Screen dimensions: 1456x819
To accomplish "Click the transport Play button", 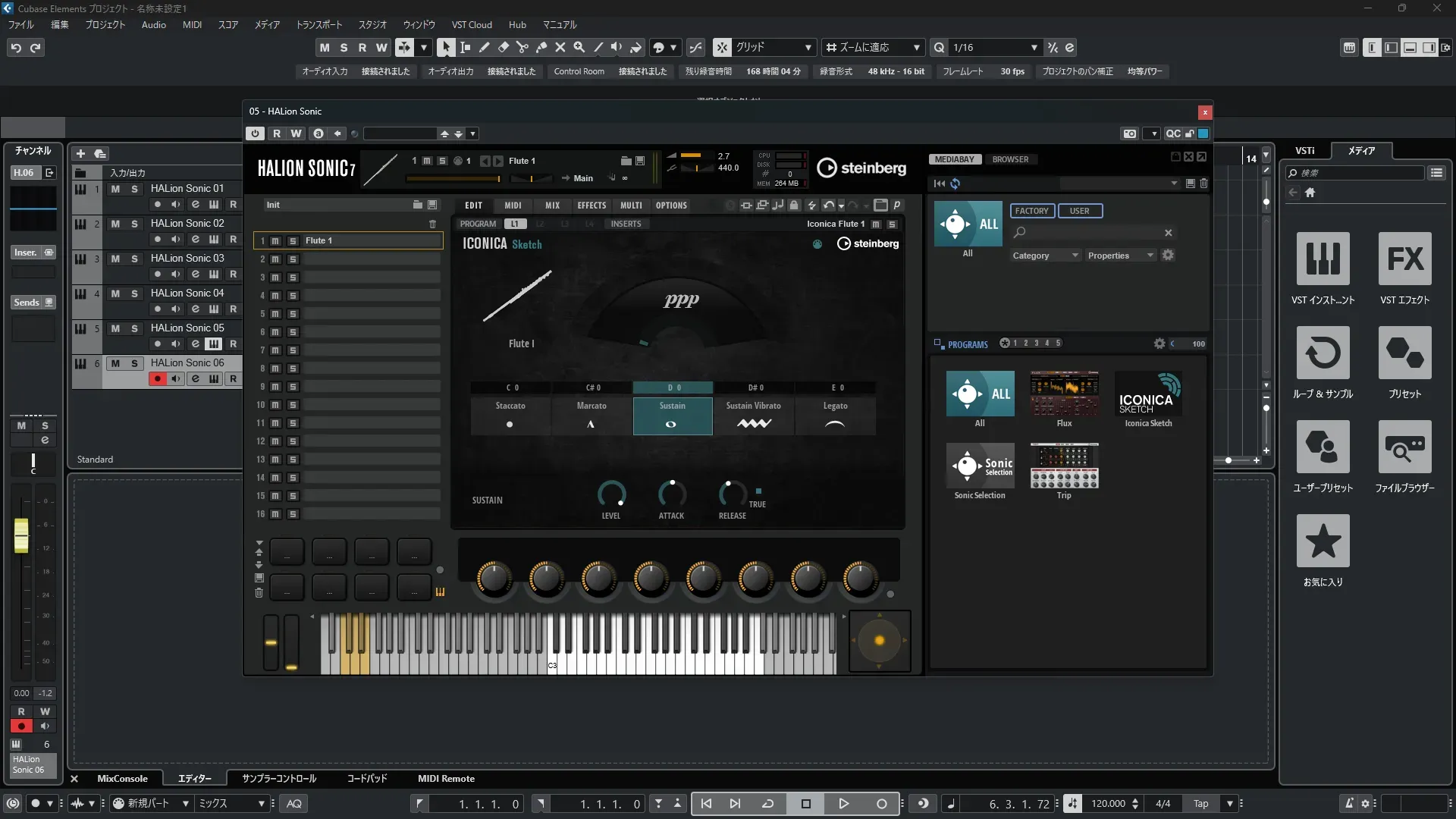I will point(843,804).
